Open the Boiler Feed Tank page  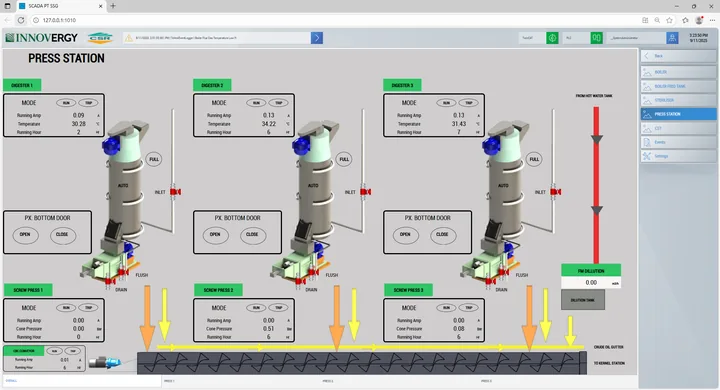(678, 86)
